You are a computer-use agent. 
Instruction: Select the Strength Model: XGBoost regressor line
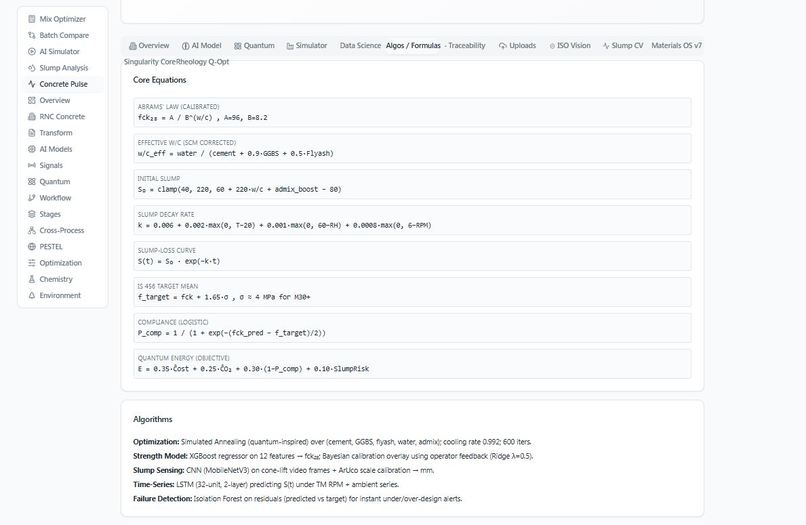333,456
